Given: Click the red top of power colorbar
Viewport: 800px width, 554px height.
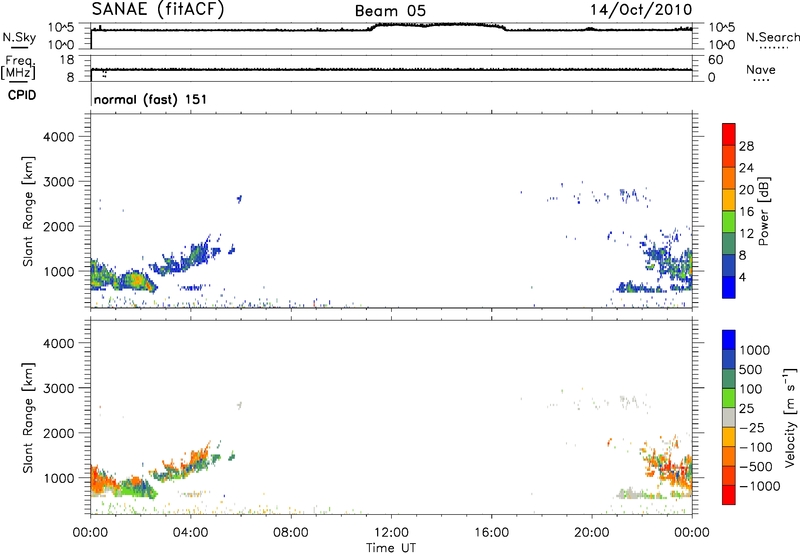Looking at the screenshot, I should click(x=729, y=134).
